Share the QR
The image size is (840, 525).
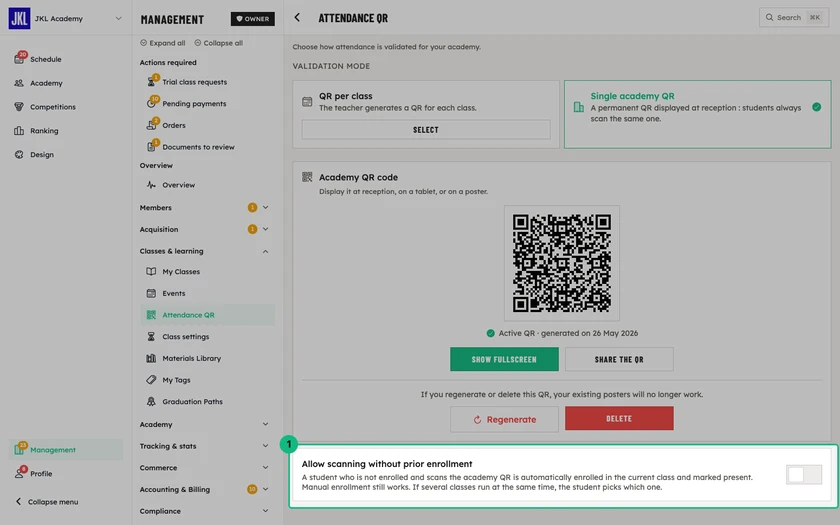pyautogui.click(x=619, y=359)
